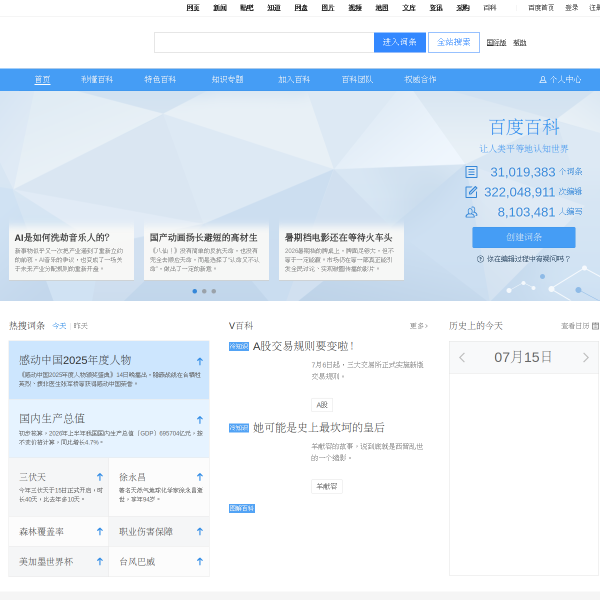Click the 全站搜索 button
The image size is (600, 600).
454,42
